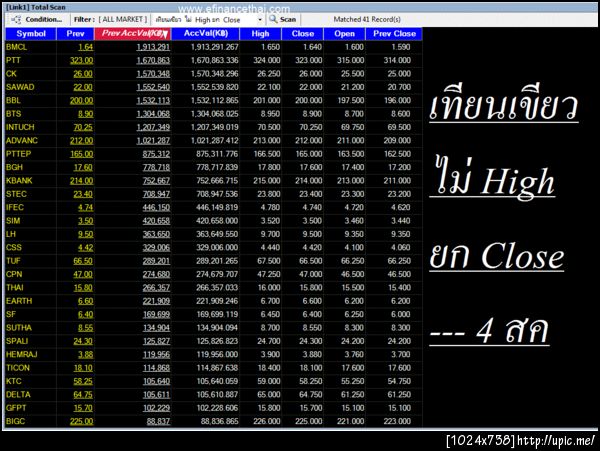
Task: Select the CPN symbol
Action: (x=14, y=275)
